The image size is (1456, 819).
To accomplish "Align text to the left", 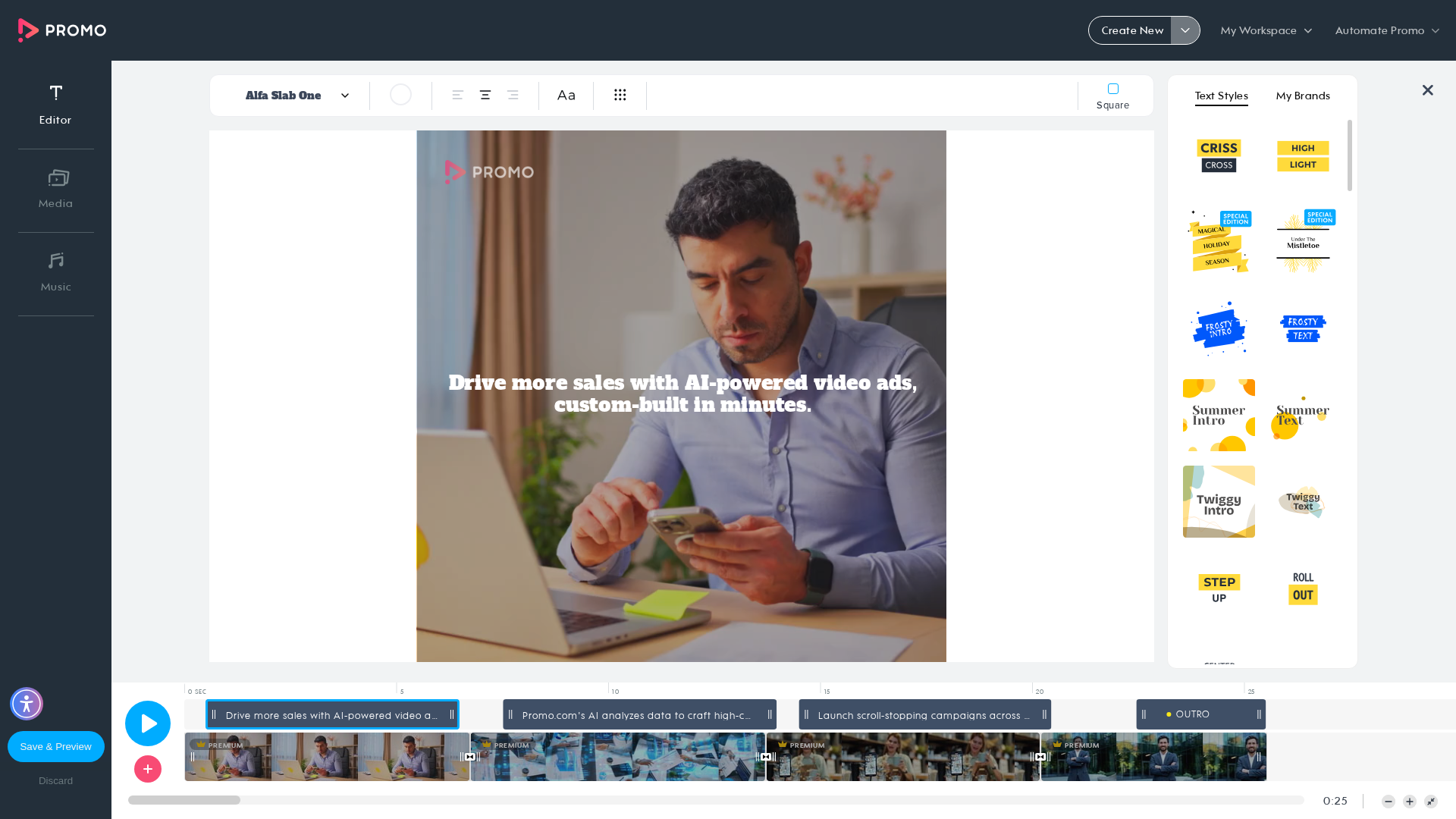I will tap(458, 95).
